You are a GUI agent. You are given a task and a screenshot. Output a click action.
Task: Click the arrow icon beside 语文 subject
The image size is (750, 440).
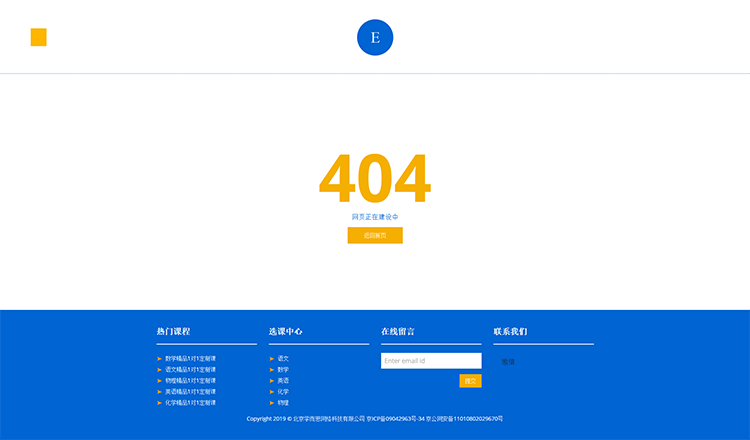(x=272, y=358)
